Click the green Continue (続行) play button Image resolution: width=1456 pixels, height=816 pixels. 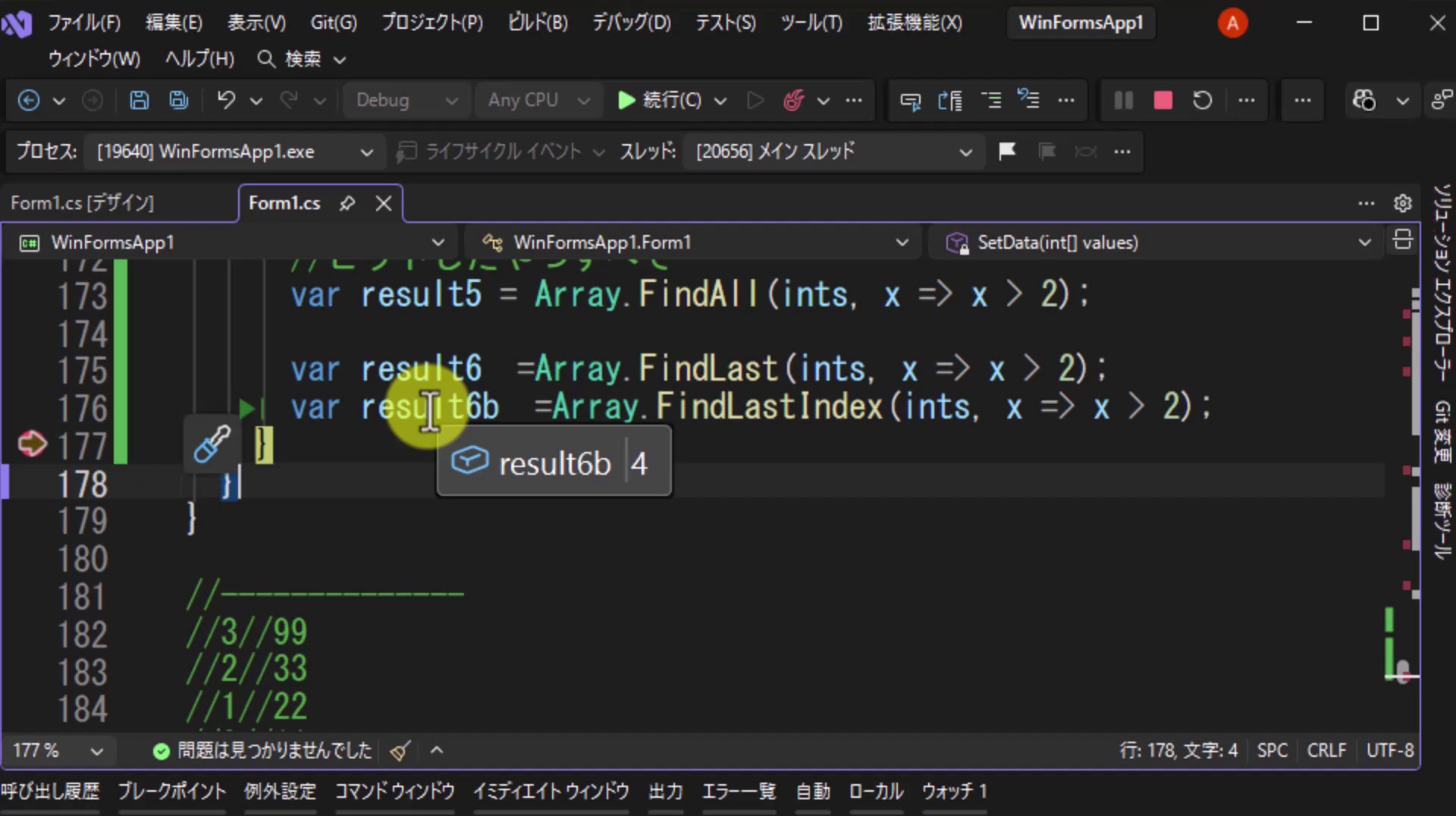pos(659,100)
